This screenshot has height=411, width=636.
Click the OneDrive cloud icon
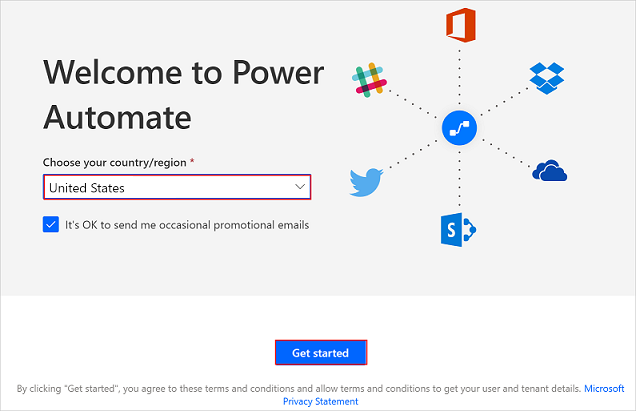coord(550,171)
